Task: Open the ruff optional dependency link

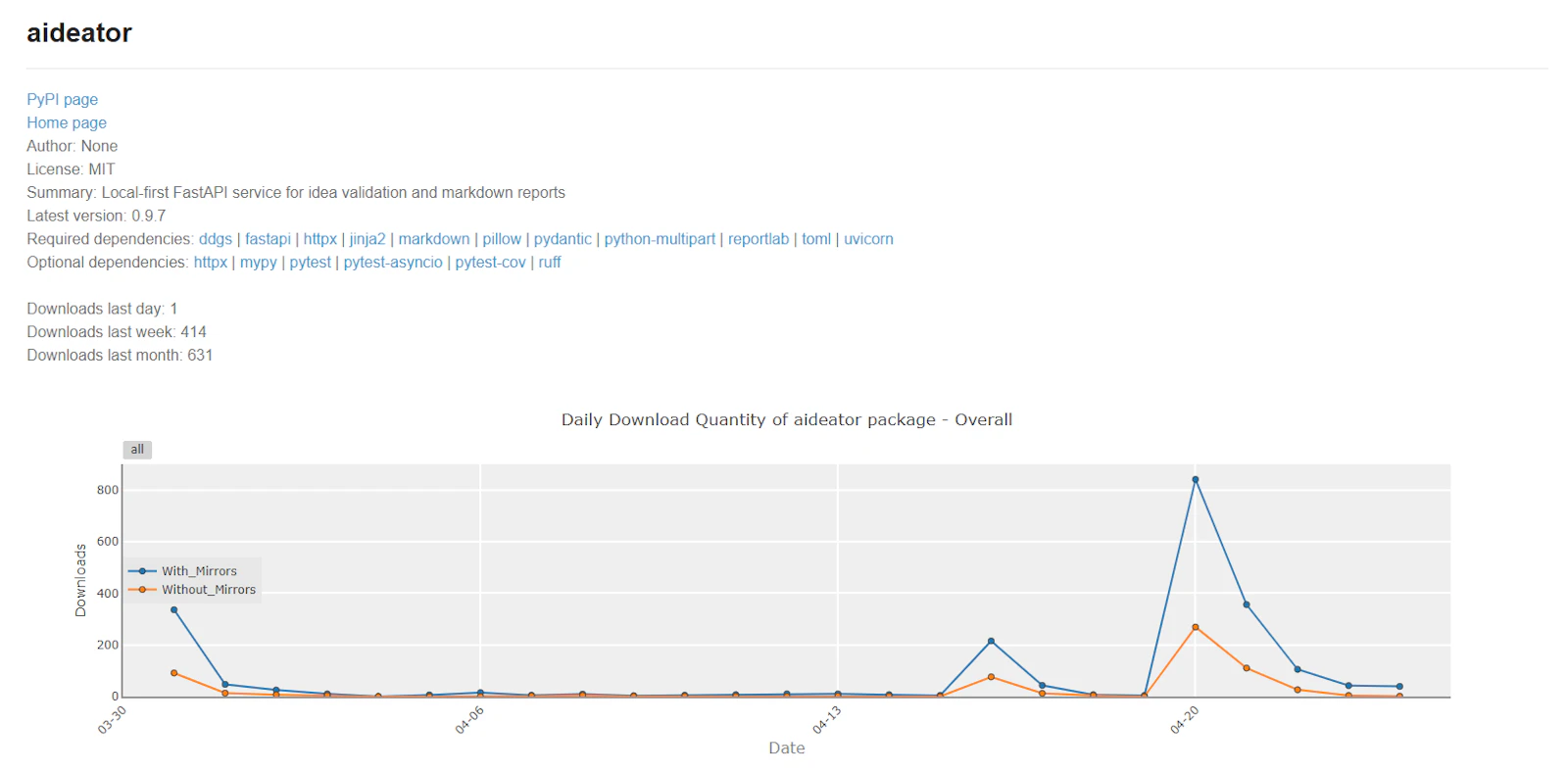Action: [x=550, y=263]
